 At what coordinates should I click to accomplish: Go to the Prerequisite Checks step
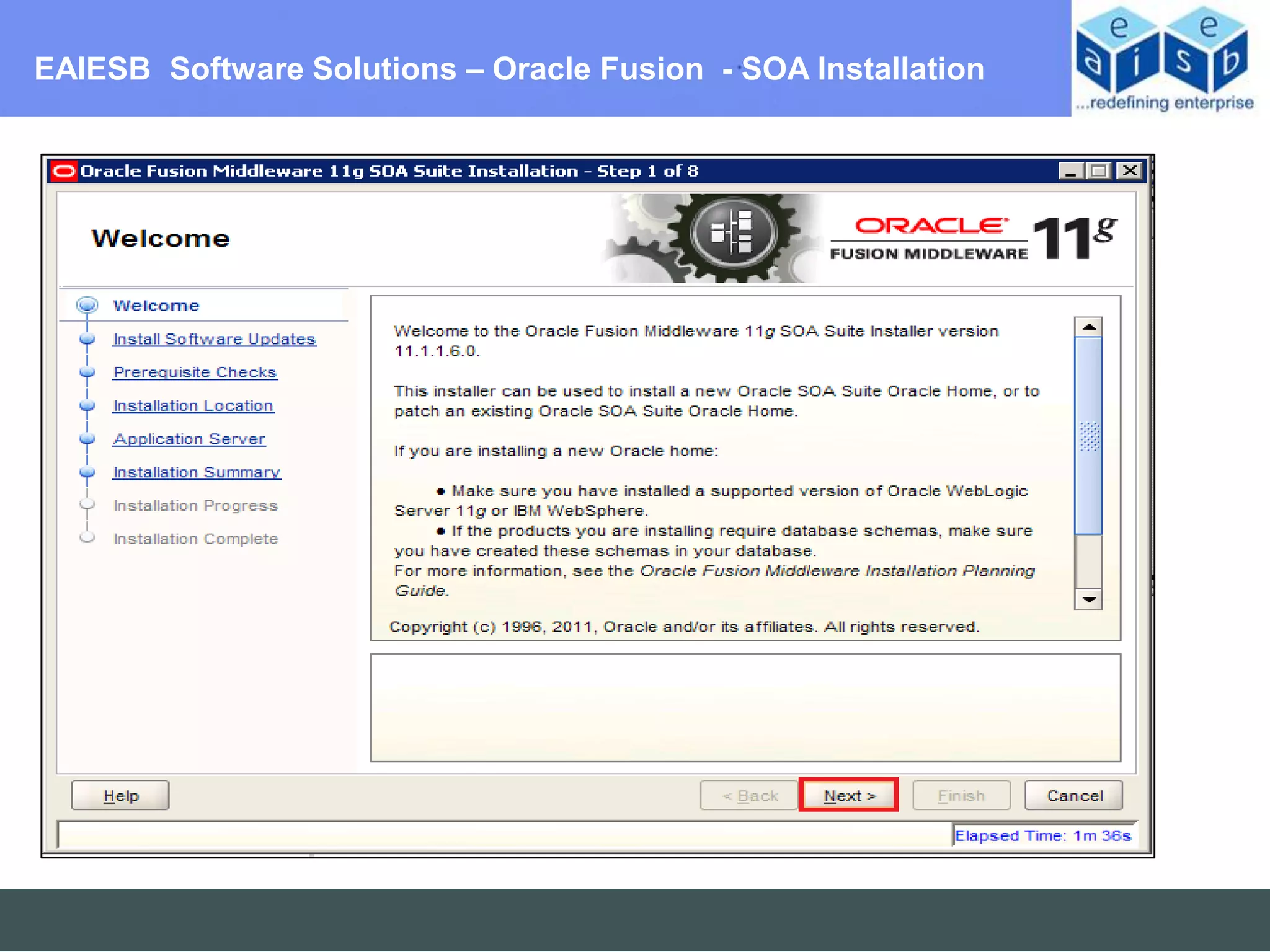[195, 372]
